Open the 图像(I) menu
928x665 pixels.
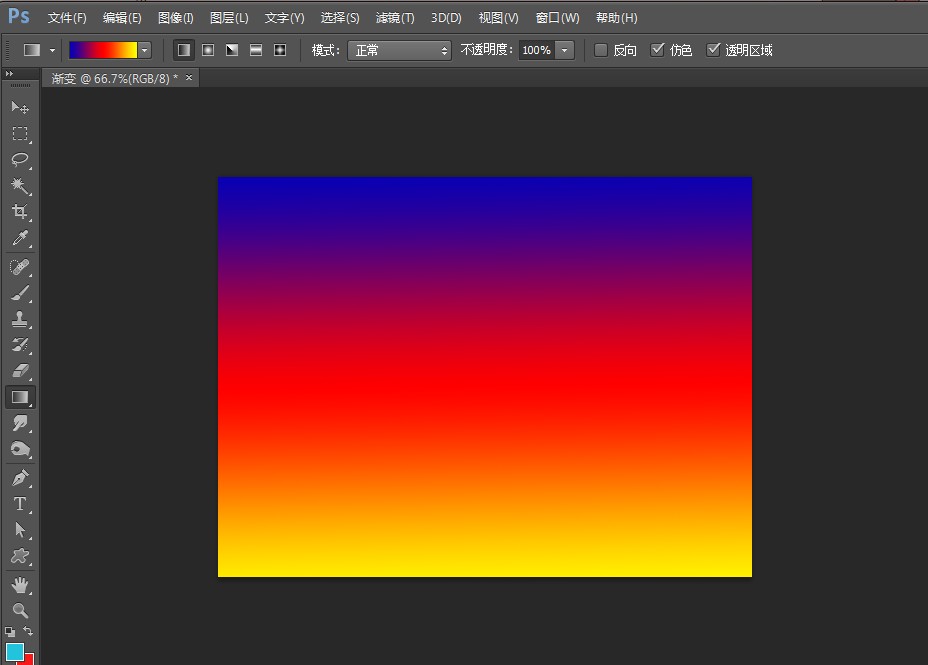pyautogui.click(x=176, y=18)
